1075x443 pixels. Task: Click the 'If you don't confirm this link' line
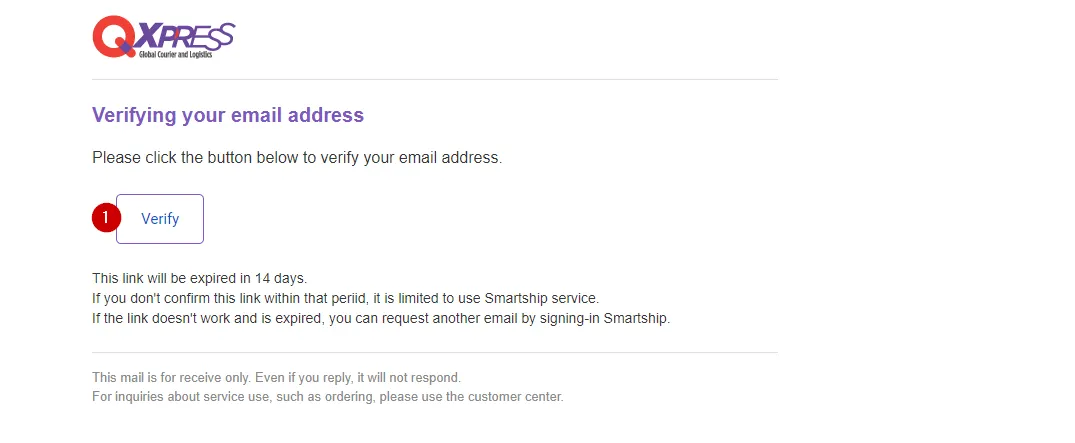[x=345, y=298]
